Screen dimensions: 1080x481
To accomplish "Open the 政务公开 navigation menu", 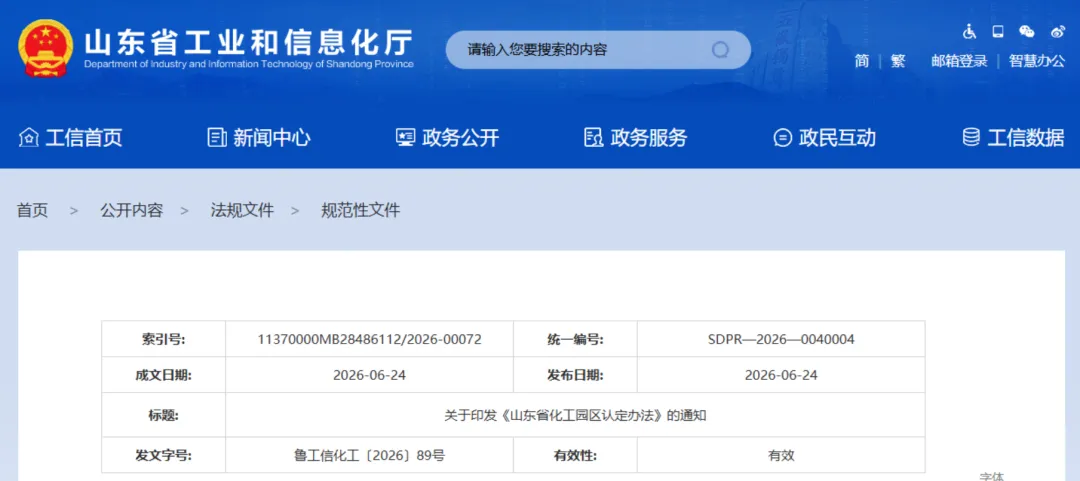I will coord(447,138).
